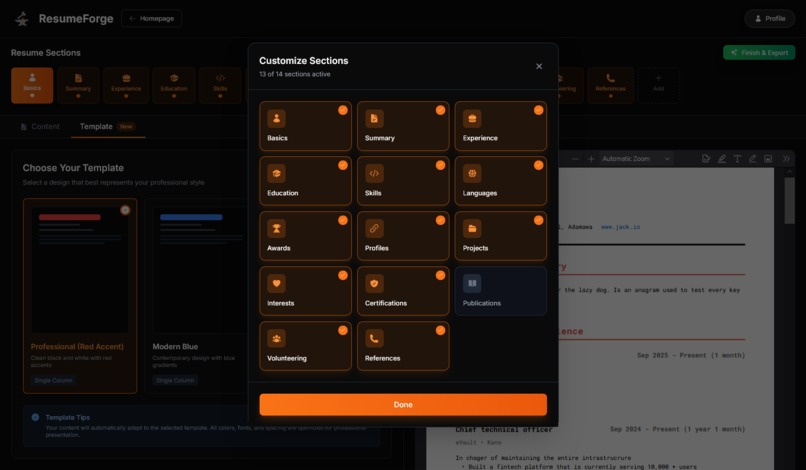
Task: Click the PDF preview vertical scrollbar
Action: point(790,201)
